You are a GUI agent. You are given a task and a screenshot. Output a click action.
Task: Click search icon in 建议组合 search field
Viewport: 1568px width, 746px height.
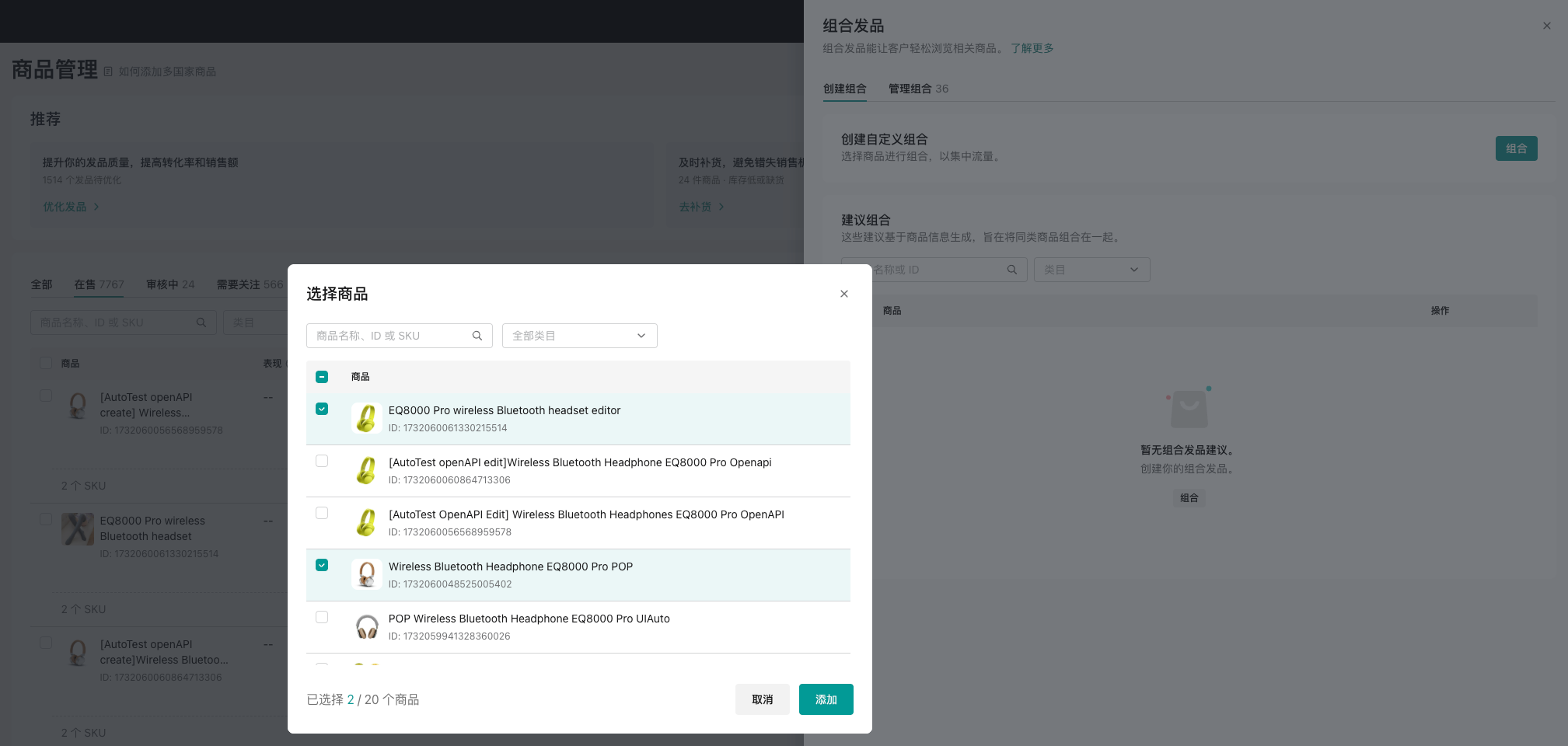click(1011, 270)
